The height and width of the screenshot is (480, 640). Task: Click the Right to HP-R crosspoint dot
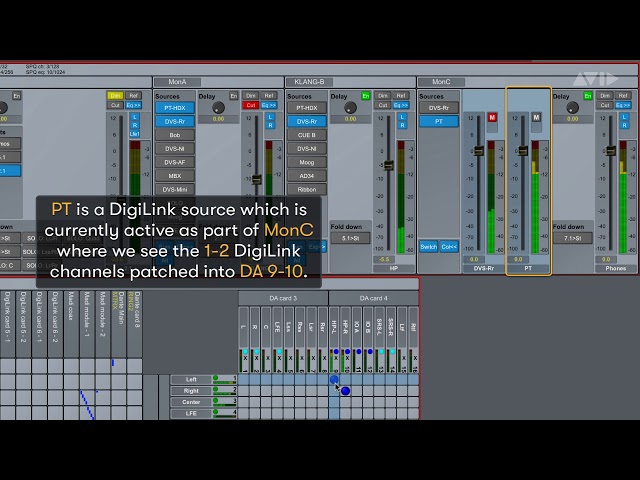tap(346, 391)
